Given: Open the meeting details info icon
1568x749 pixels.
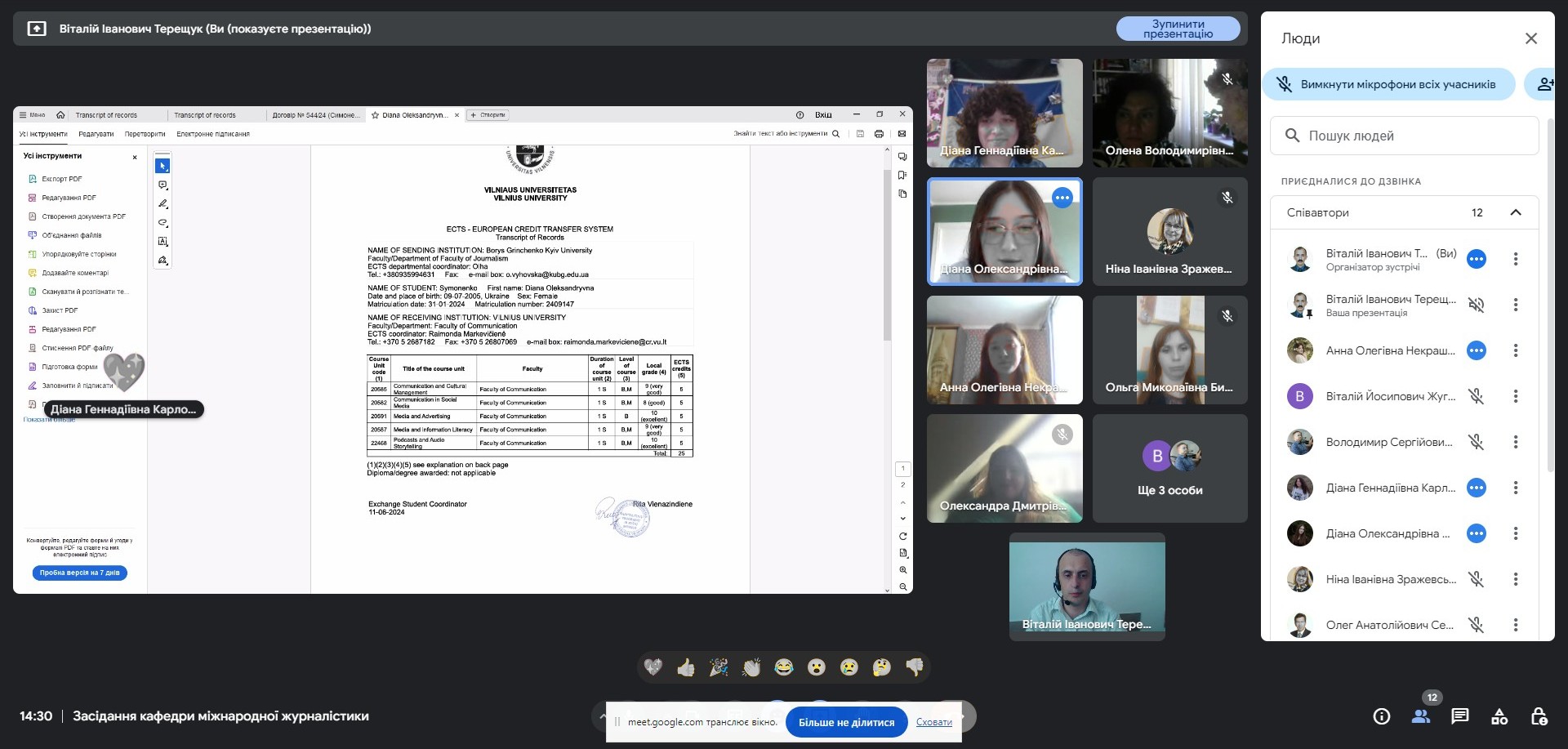Looking at the screenshot, I should tap(1381, 716).
